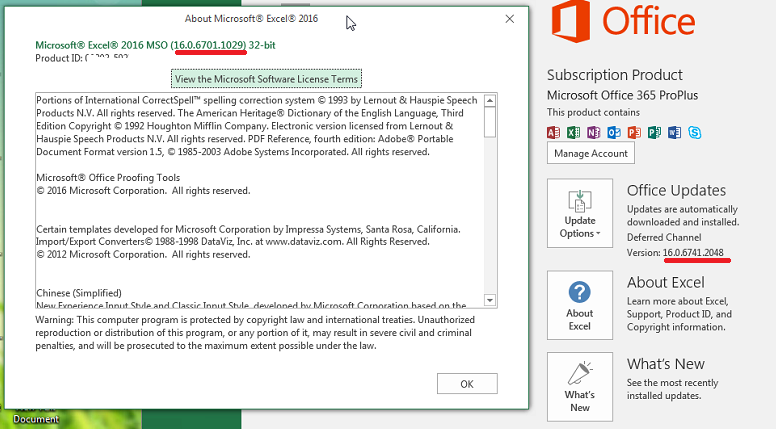Click the Publisher icon under product contains
Screen dimensions: 776x429
(x=654, y=133)
